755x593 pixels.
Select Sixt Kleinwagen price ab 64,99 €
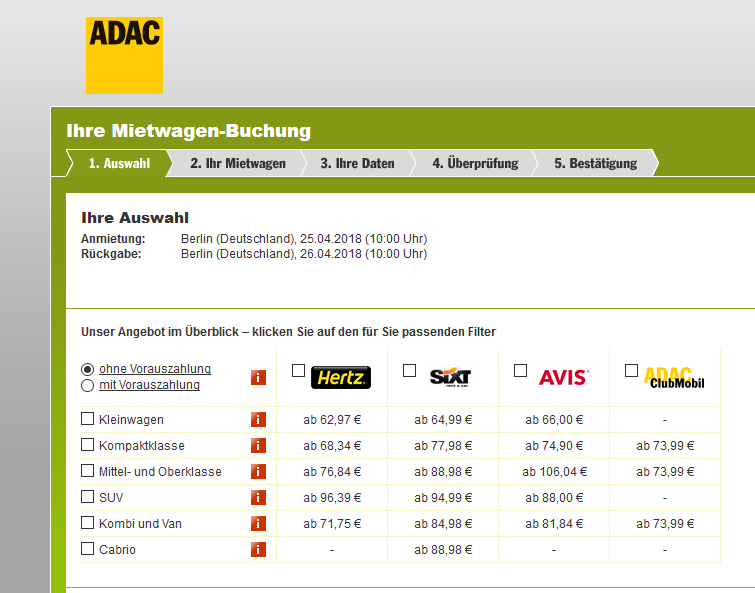(x=443, y=420)
